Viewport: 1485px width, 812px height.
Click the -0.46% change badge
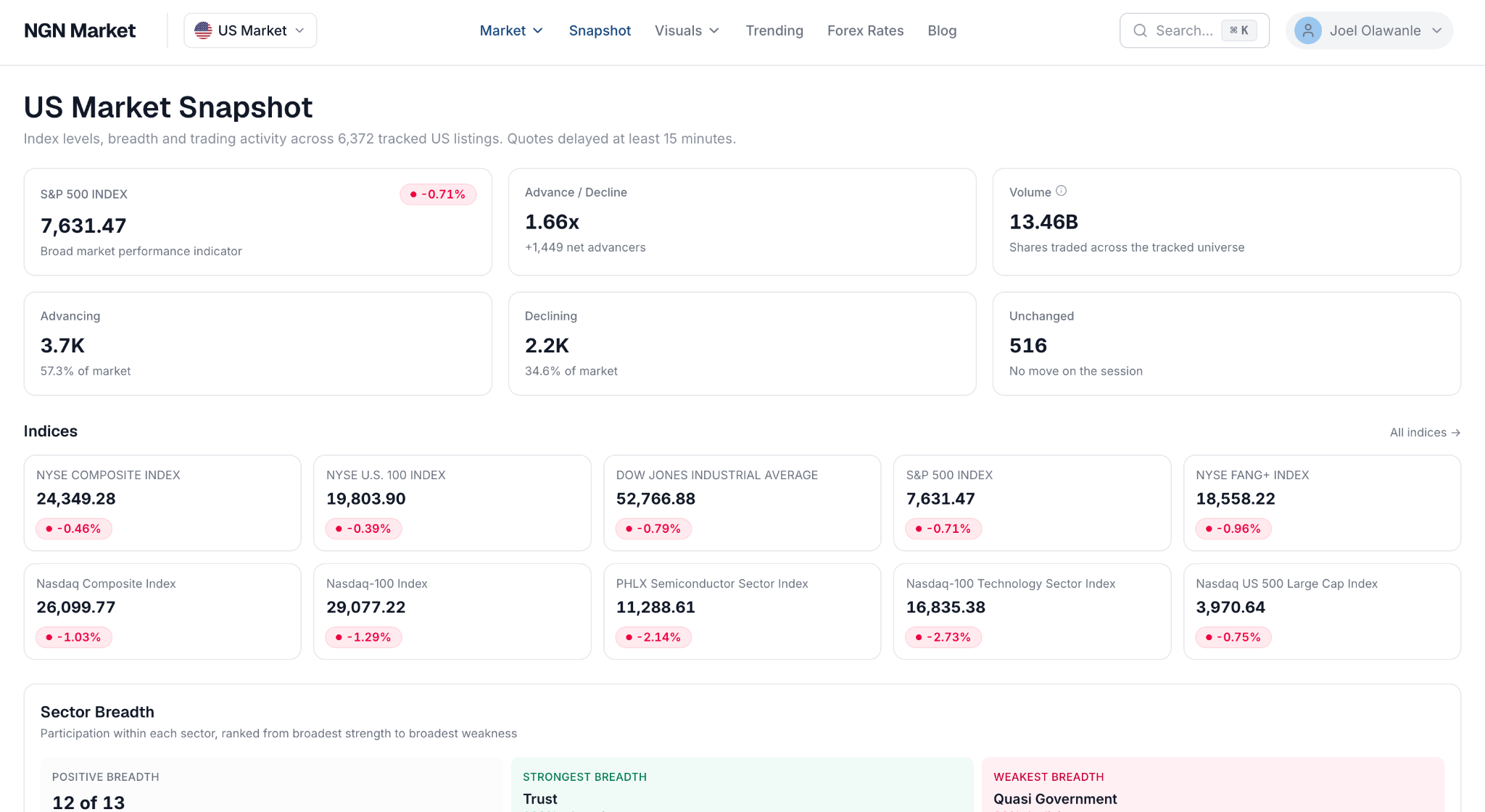coord(74,529)
